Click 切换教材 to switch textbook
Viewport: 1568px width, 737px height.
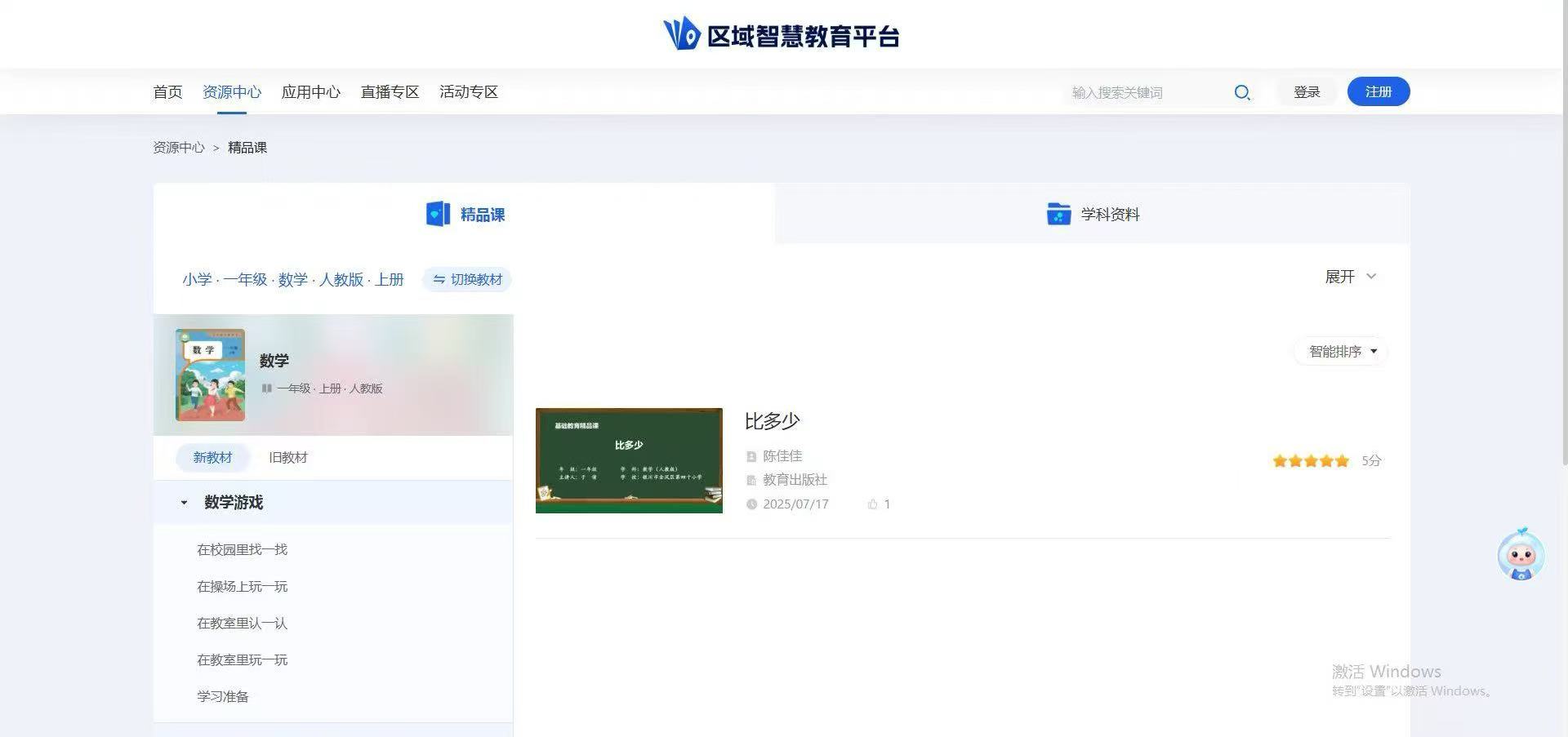[467, 280]
